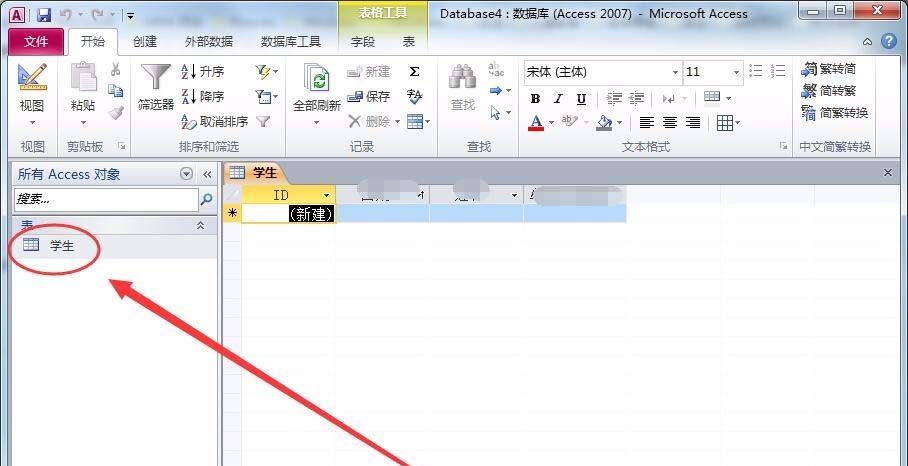Switch to the 表 ribbon tab
Viewport: 908px width, 466px height.
pyautogui.click(x=409, y=42)
